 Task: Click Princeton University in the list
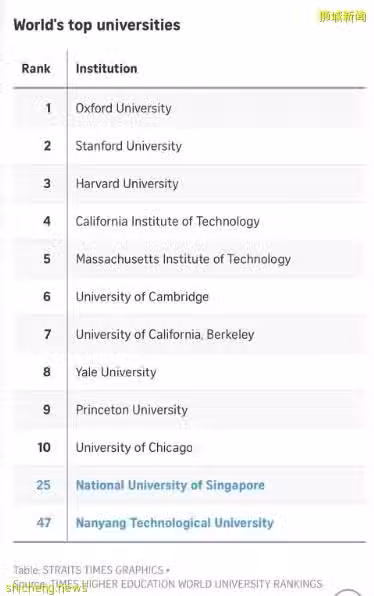click(x=132, y=410)
